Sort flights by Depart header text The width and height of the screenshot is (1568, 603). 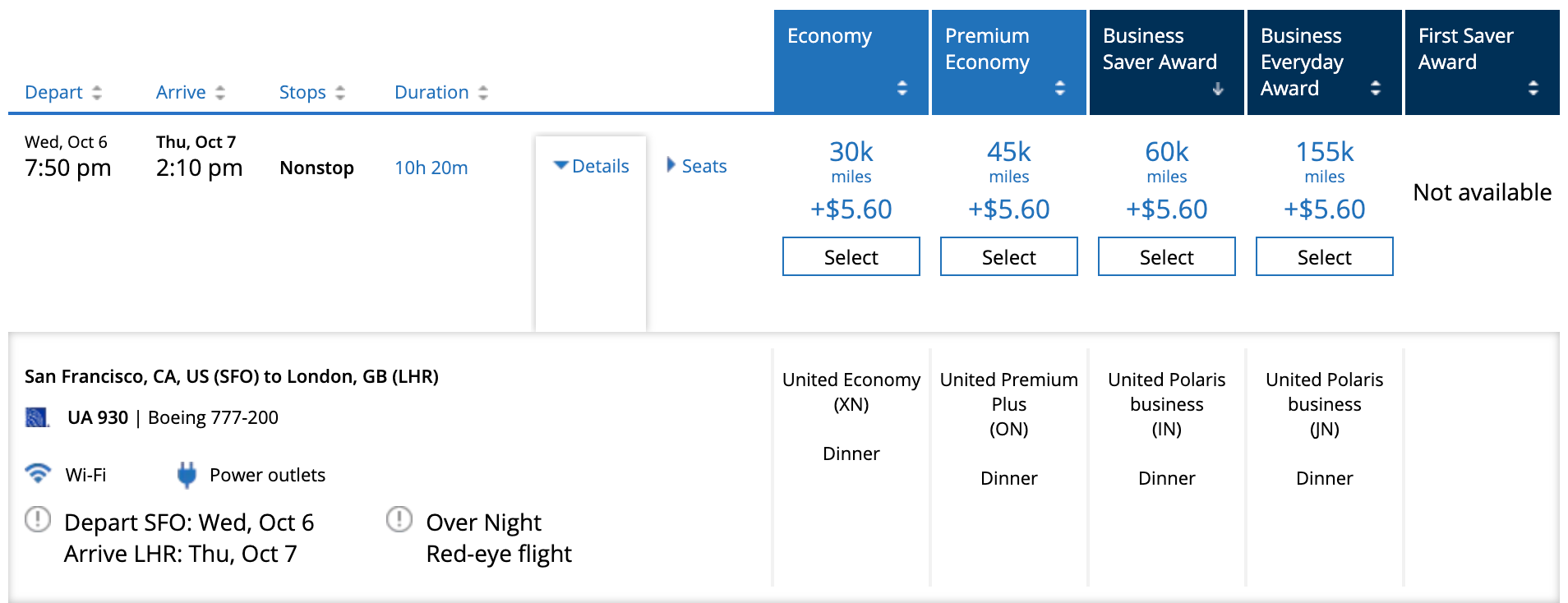pyautogui.click(x=53, y=92)
